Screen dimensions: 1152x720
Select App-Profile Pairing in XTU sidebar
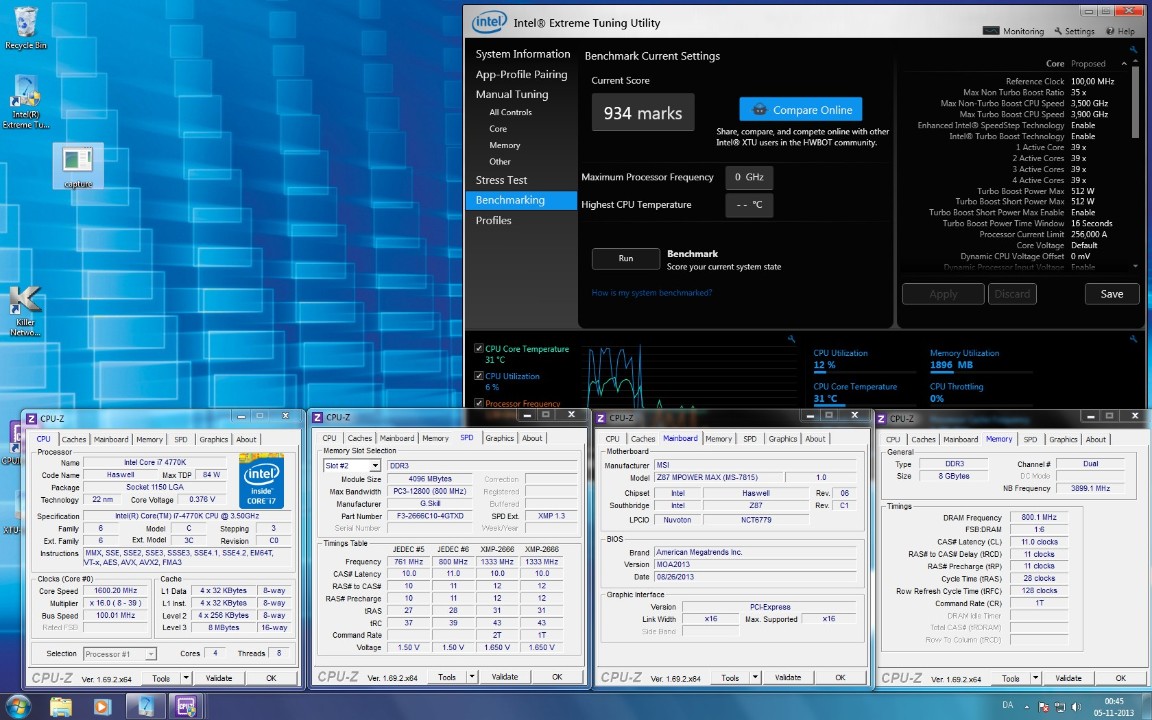pos(521,74)
